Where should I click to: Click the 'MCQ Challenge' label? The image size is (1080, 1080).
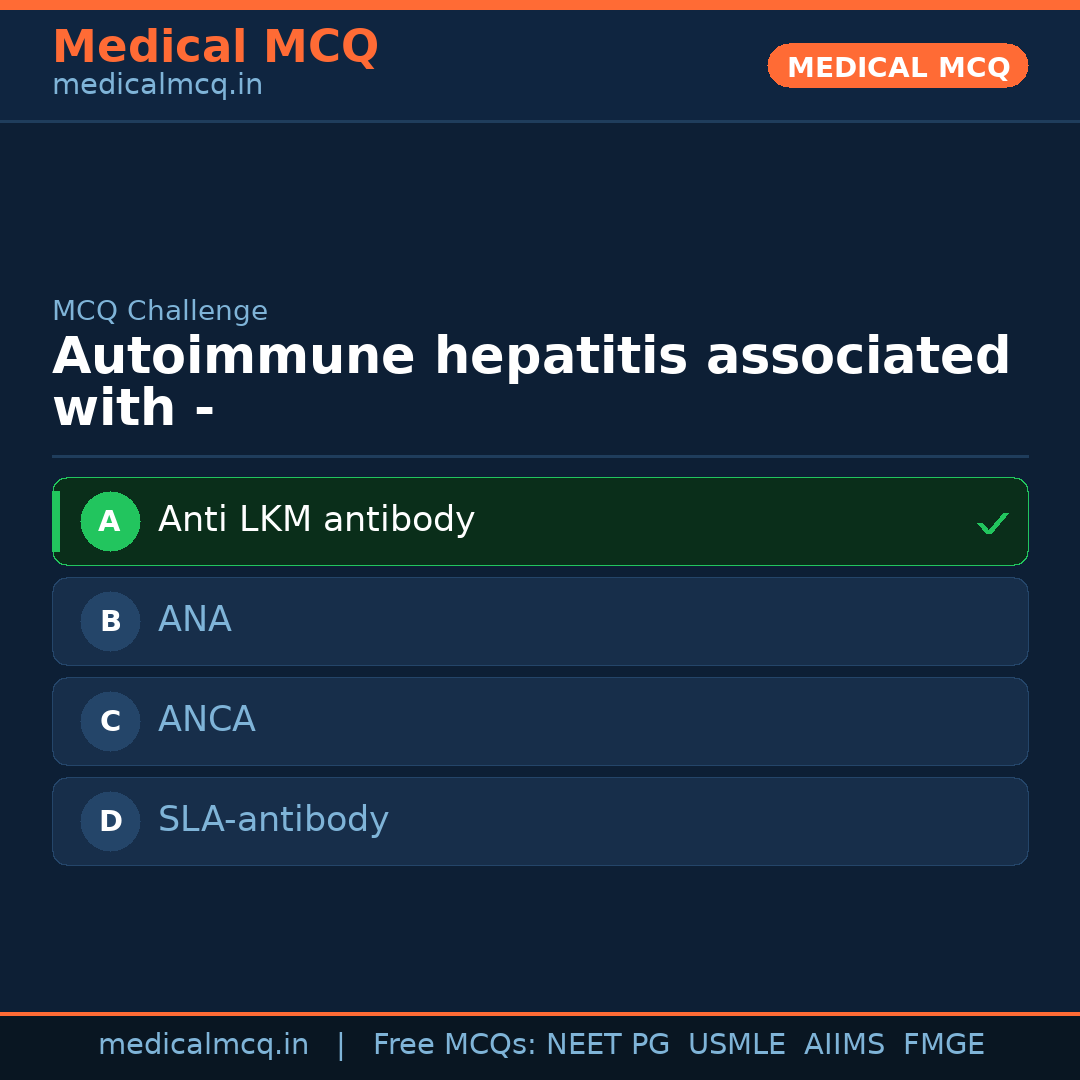tap(160, 311)
